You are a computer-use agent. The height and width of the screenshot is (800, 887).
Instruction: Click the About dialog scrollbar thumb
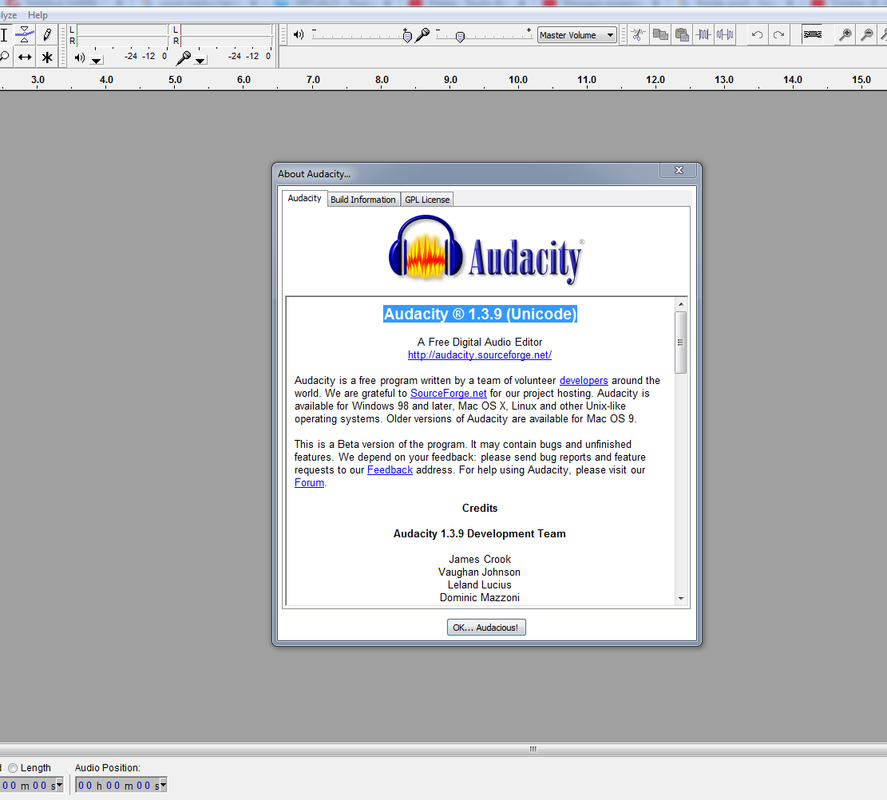681,342
